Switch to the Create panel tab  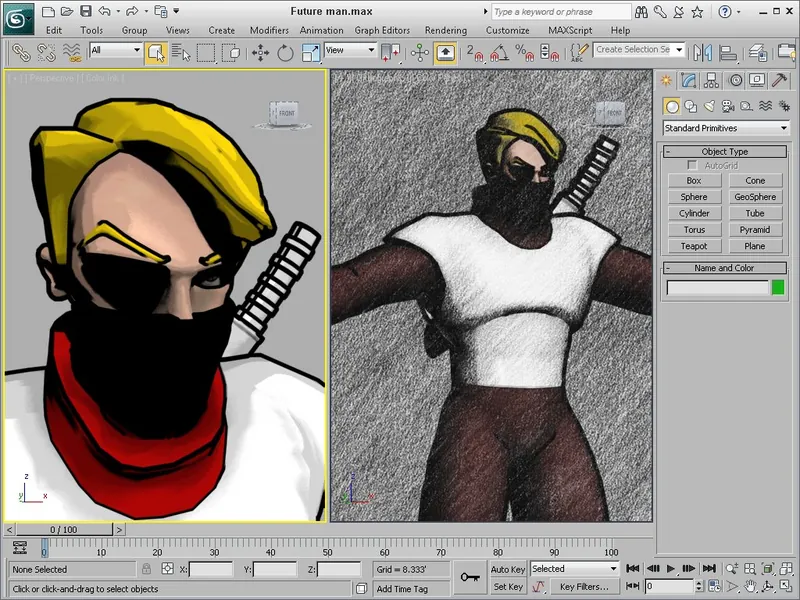click(666, 80)
